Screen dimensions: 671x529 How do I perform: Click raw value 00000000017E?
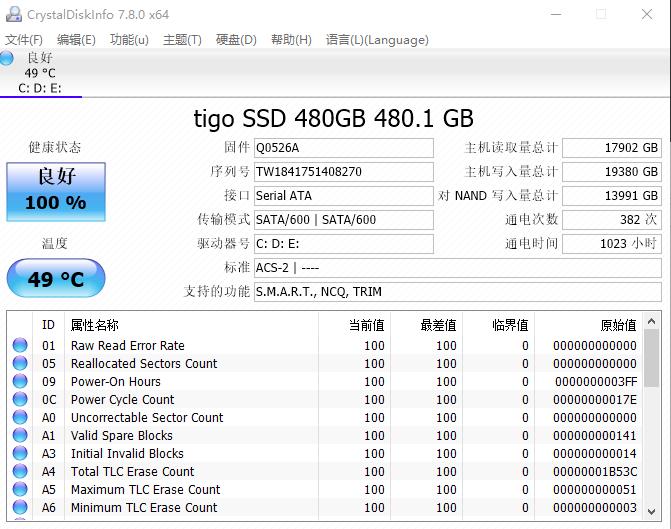tap(595, 399)
